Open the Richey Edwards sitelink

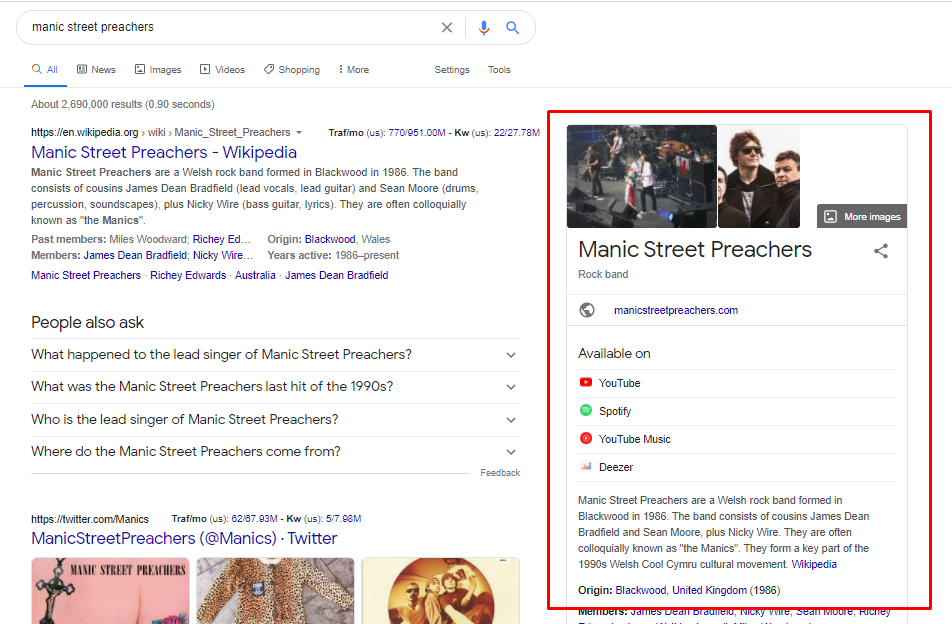tap(188, 276)
